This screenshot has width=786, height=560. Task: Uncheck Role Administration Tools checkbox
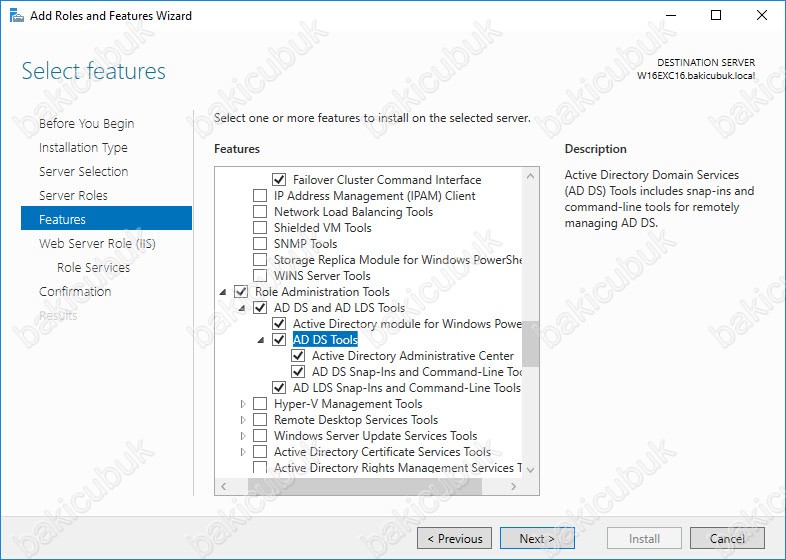[x=241, y=292]
